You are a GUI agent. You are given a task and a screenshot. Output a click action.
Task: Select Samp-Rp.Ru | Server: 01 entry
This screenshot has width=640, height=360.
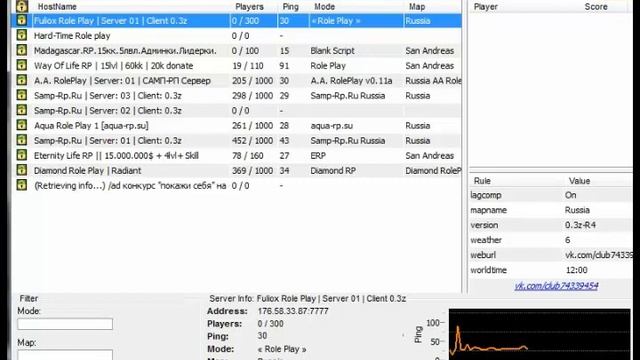pos(237,140)
